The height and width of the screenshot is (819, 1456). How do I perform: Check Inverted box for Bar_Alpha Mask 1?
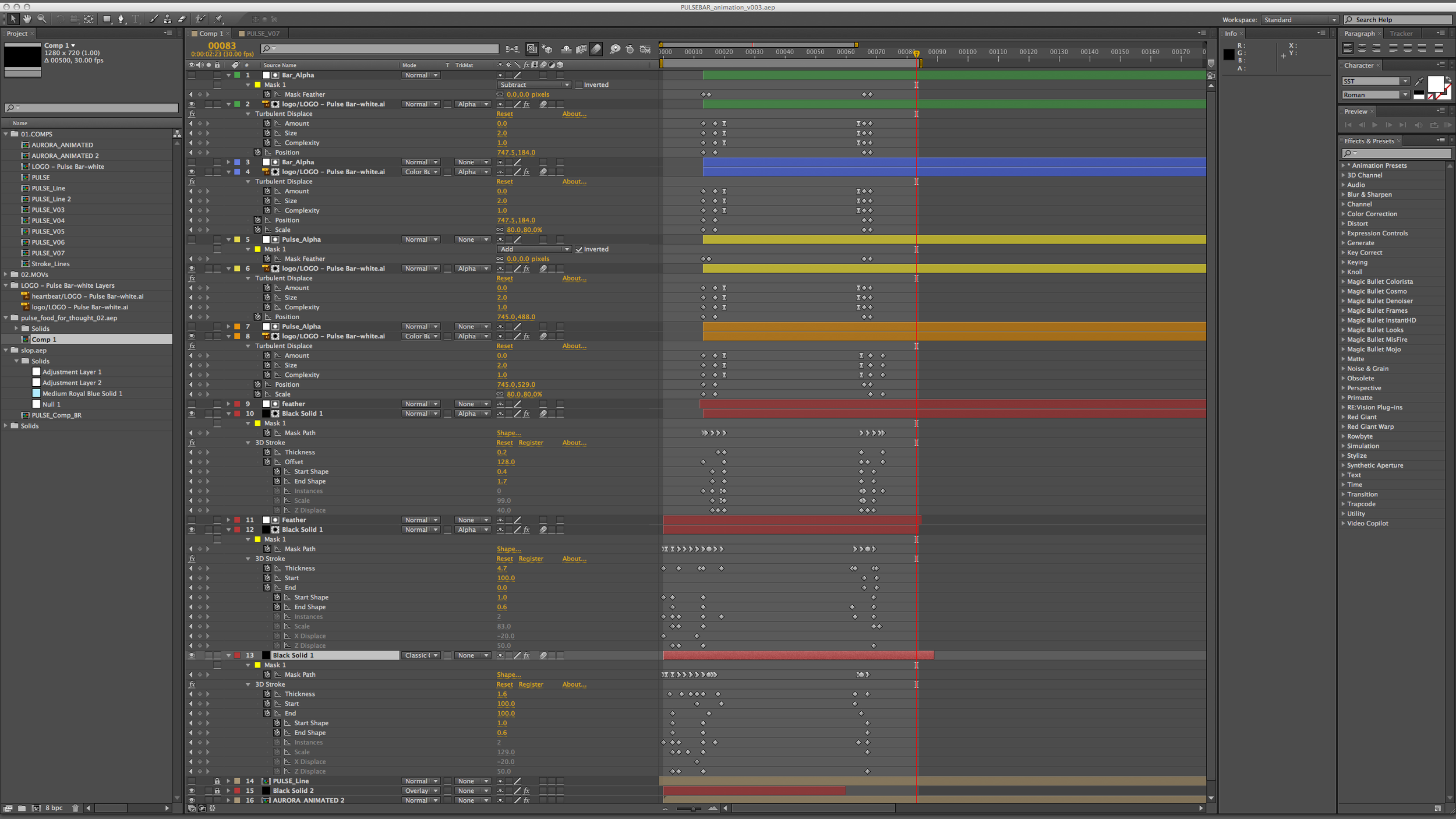pos(579,85)
